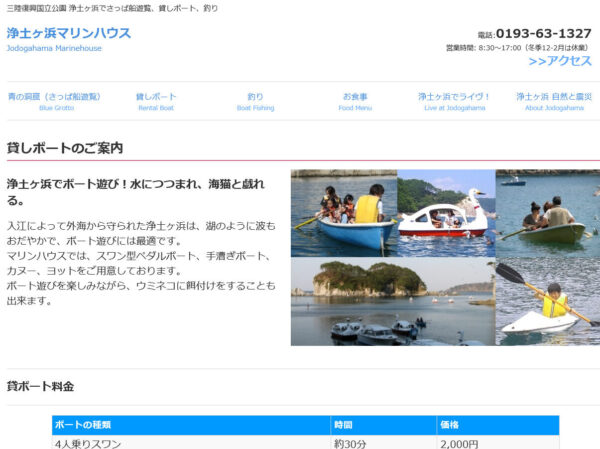Click the green rowboat couple photo
The width and height of the screenshot is (600, 449).
(x=548, y=213)
